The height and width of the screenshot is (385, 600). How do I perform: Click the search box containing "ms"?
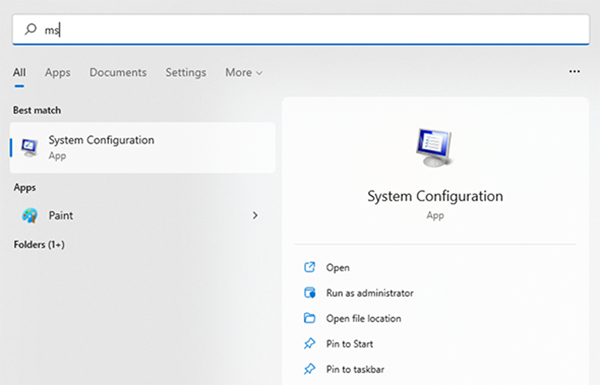point(301,29)
